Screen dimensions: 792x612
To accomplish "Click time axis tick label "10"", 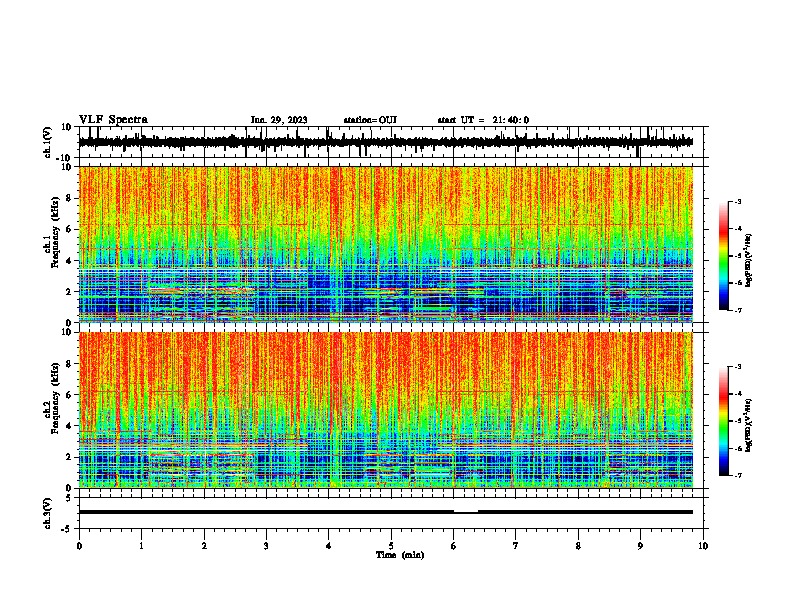I will (703, 546).
